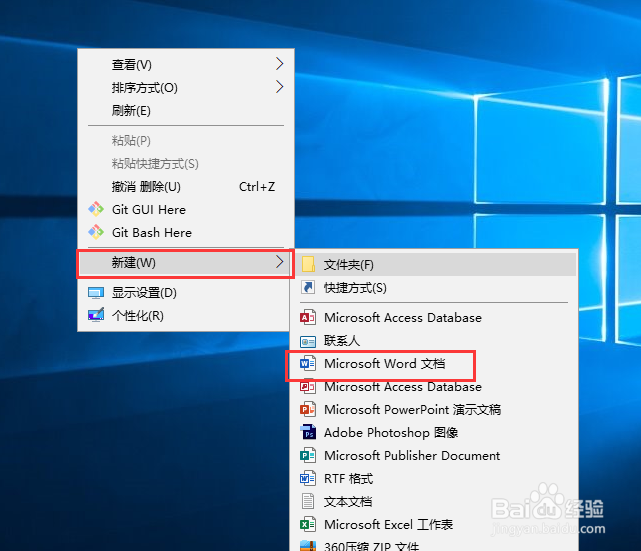Click the text document page icon
The image size is (641, 551).
(x=308, y=501)
